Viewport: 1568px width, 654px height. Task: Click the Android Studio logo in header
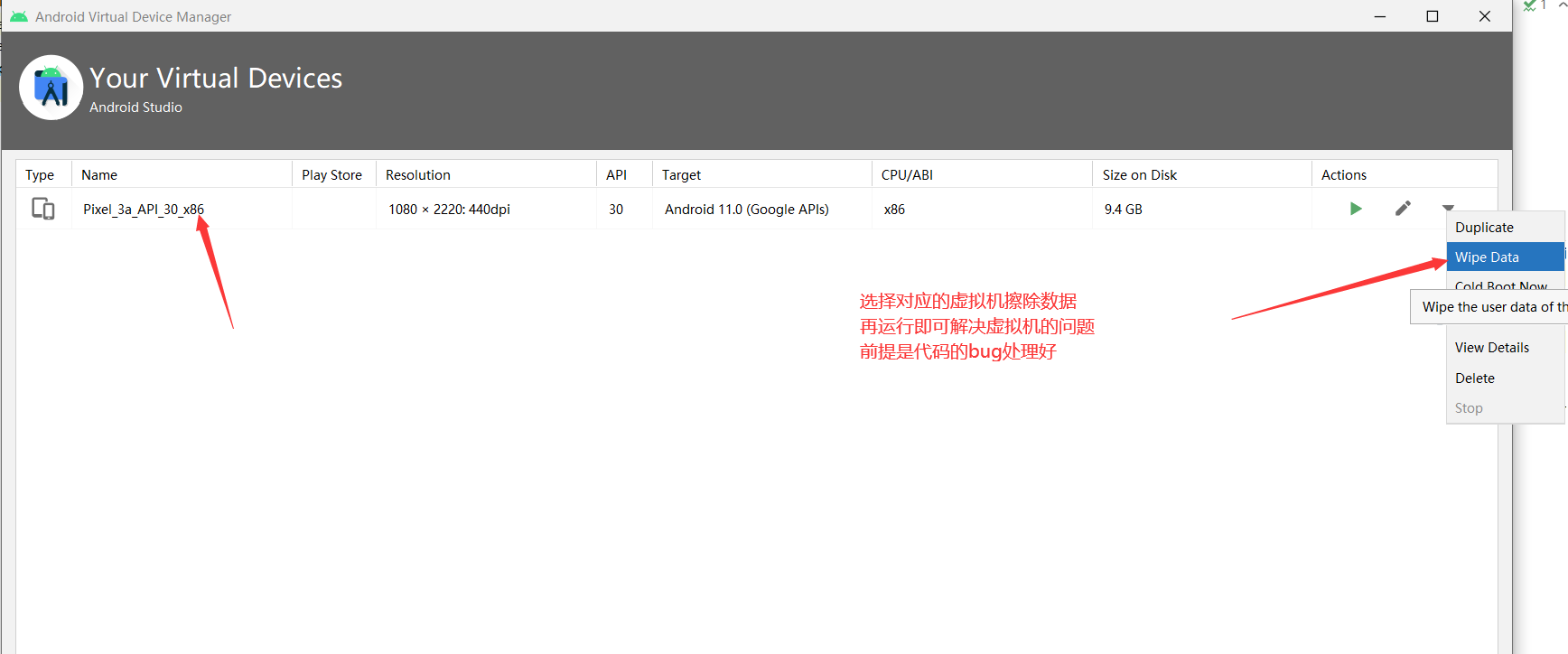(x=51, y=88)
